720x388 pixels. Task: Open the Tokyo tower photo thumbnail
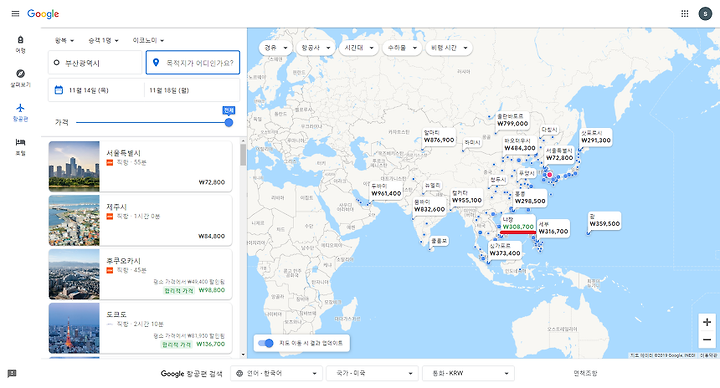point(74,328)
